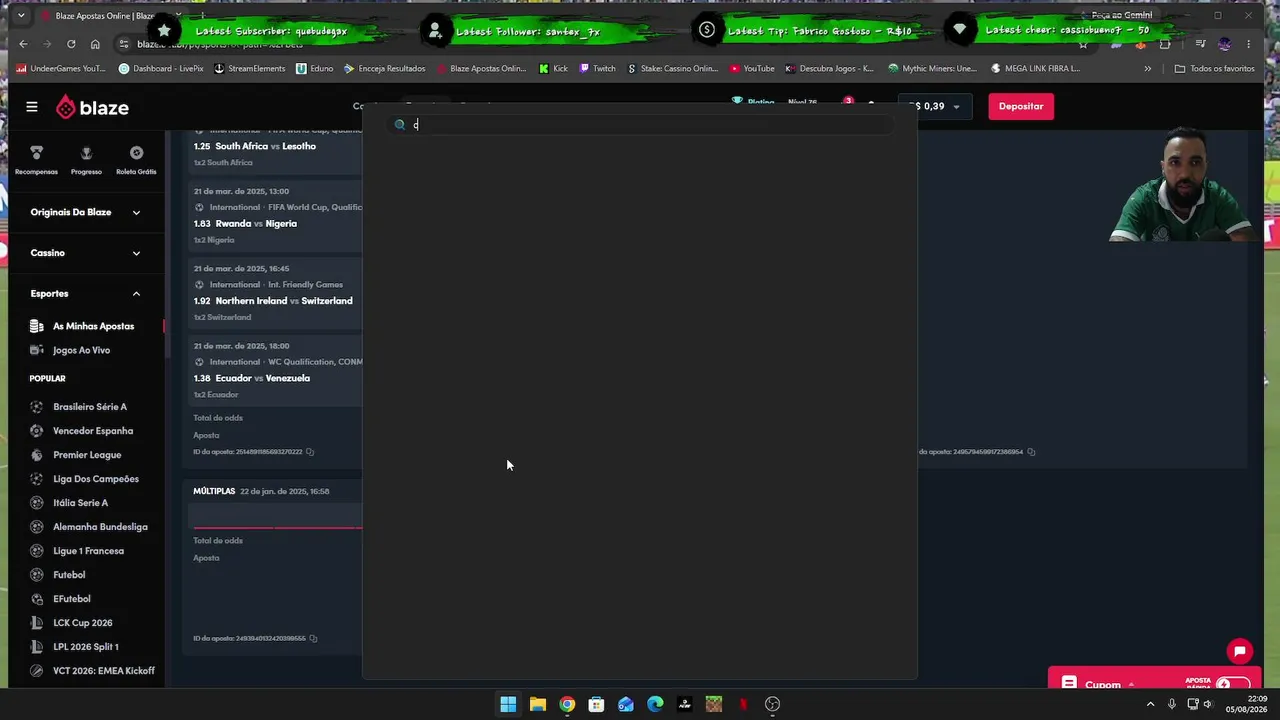Show hidden system tray icons

[1150, 704]
